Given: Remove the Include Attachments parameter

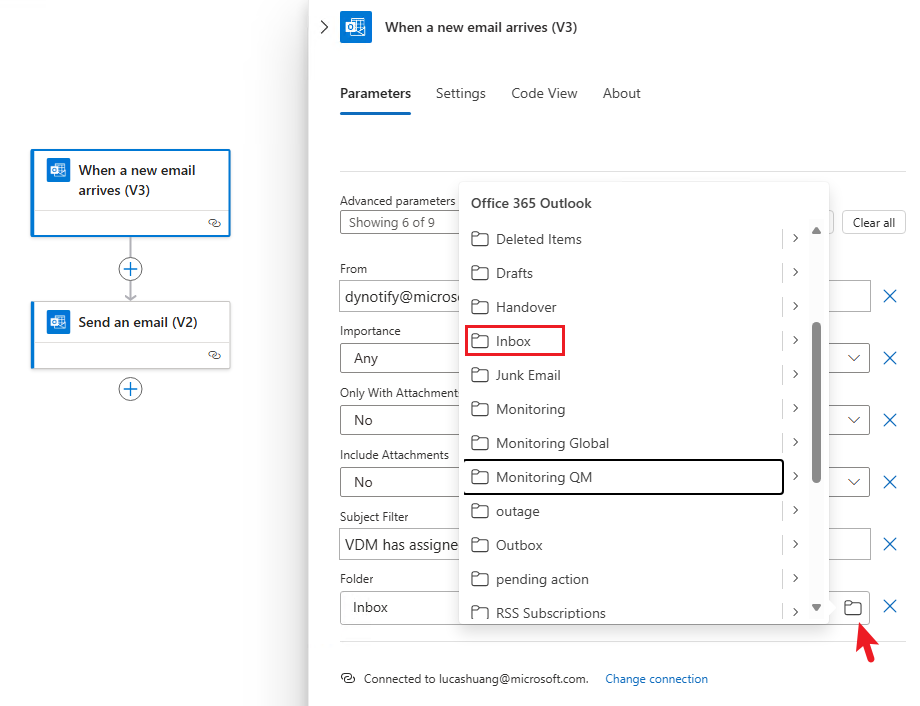Looking at the screenshot, I should pyautogui.click(x=889, y=482).
